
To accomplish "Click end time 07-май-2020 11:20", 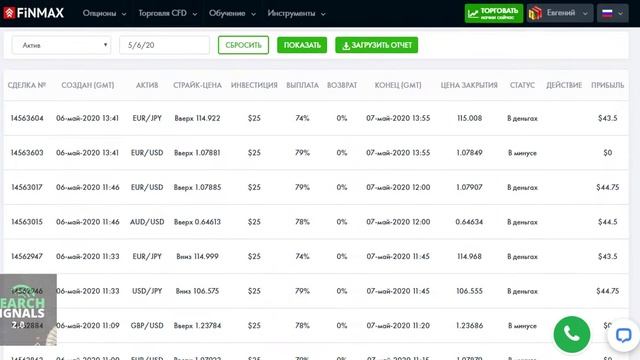I will pos(398,326).
